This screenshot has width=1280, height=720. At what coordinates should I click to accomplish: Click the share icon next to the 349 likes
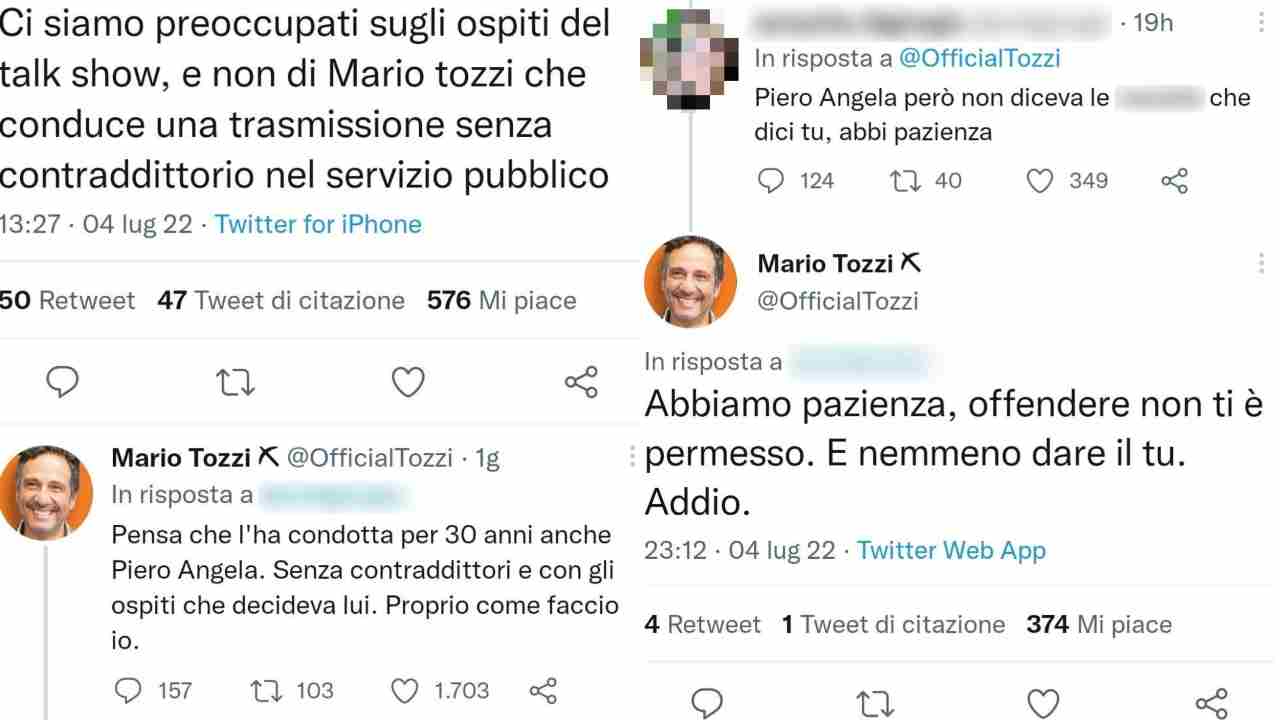(1172, 180)
